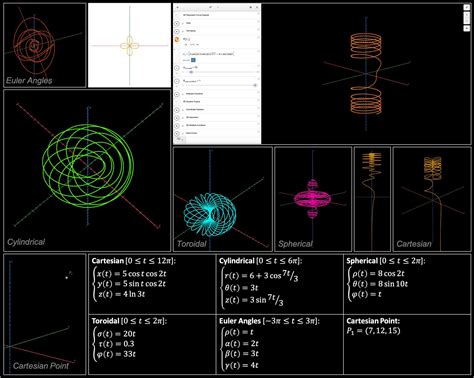Click the blue square button under the long expression
Viewport: 474px width, 378px height.
coord(193,60)
